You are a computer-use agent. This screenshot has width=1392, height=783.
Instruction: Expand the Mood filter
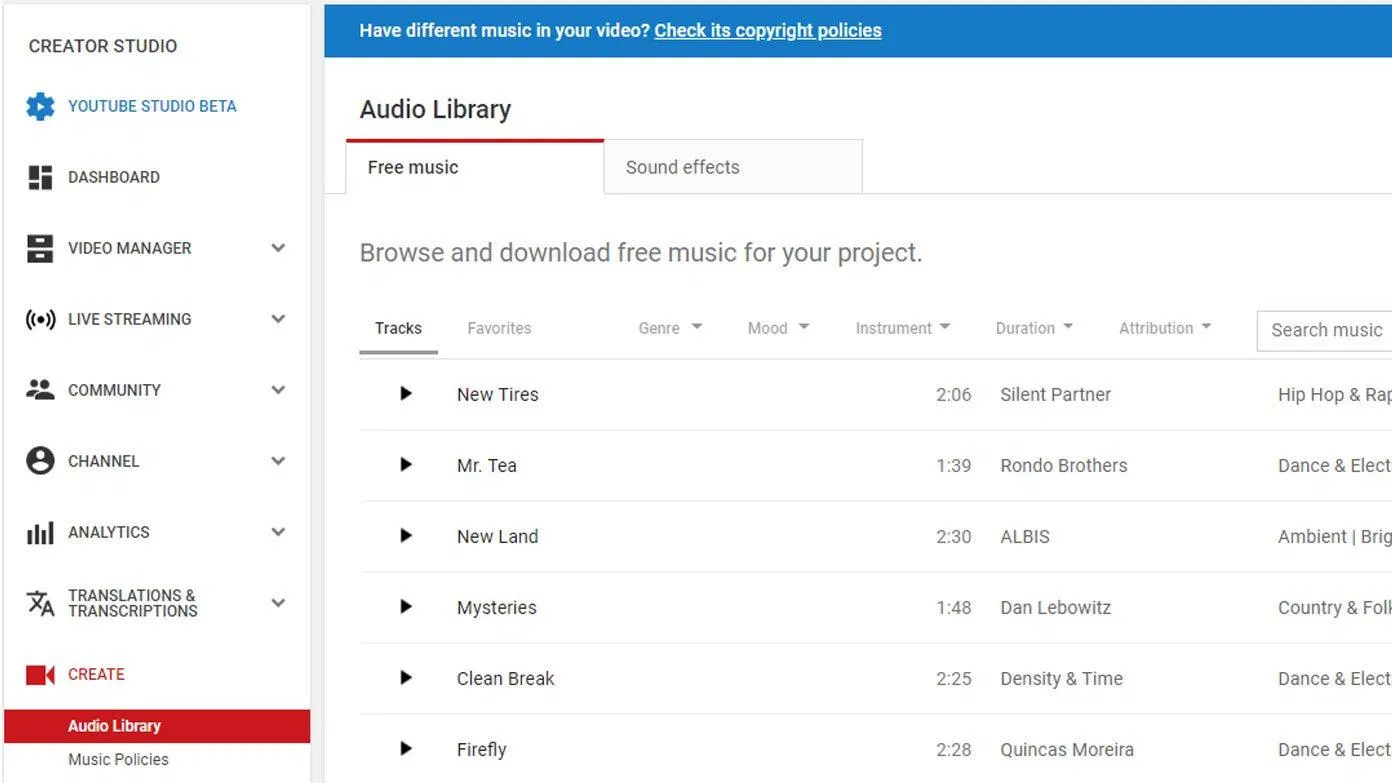pyautogui.click(x=778, y=328)
